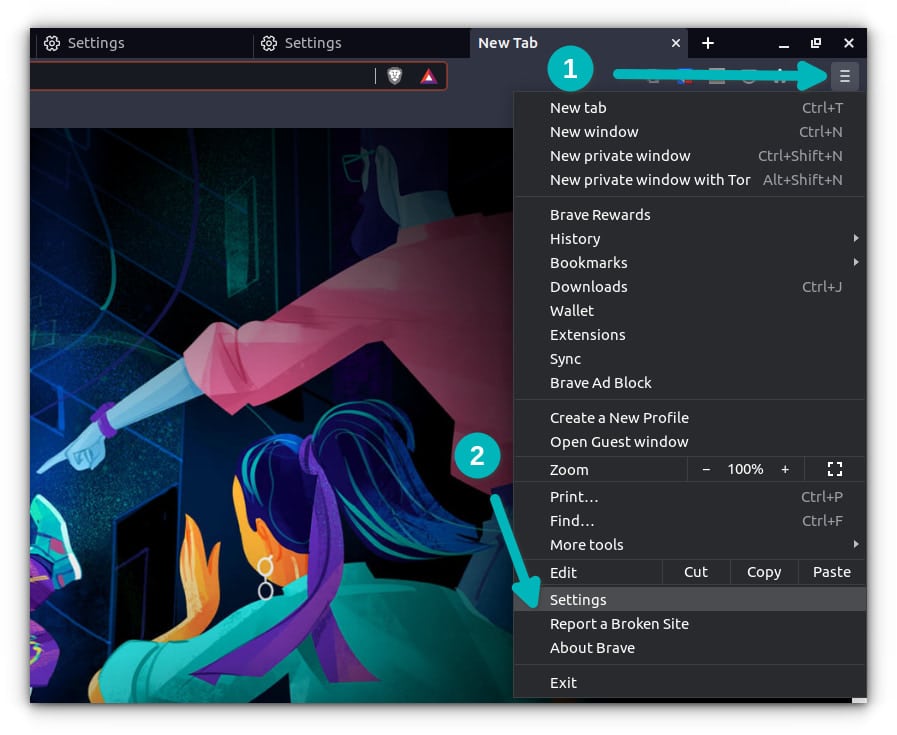Open the History submenu
The width and height of the screenshot is (897, 735).
[x=575, y=238]
